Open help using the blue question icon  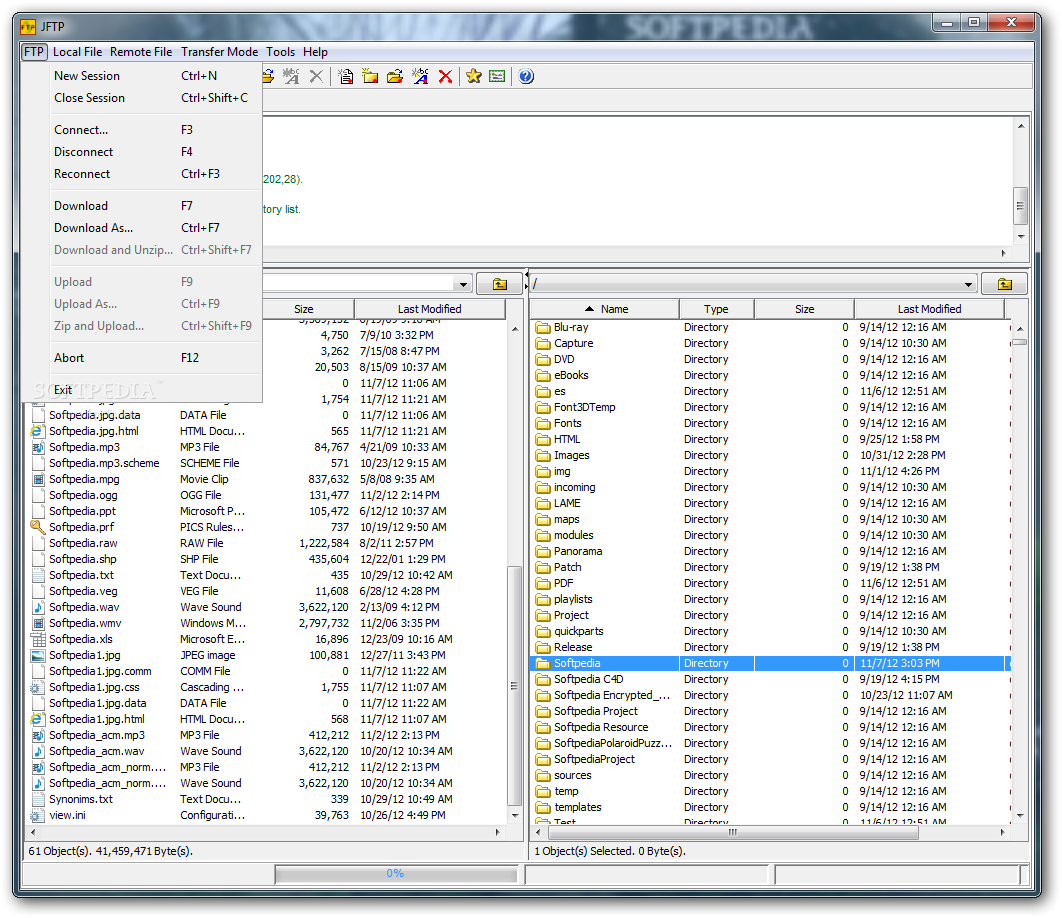pos(526,77)
